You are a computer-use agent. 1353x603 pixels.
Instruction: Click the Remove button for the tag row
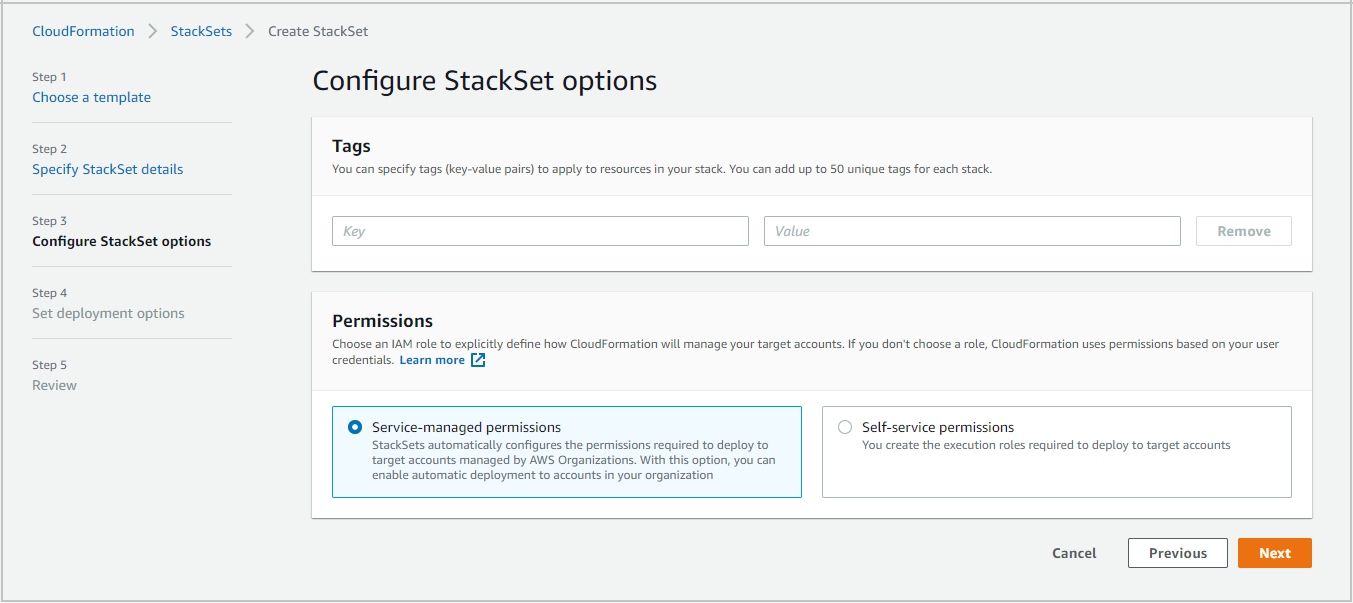[1243, 230]
